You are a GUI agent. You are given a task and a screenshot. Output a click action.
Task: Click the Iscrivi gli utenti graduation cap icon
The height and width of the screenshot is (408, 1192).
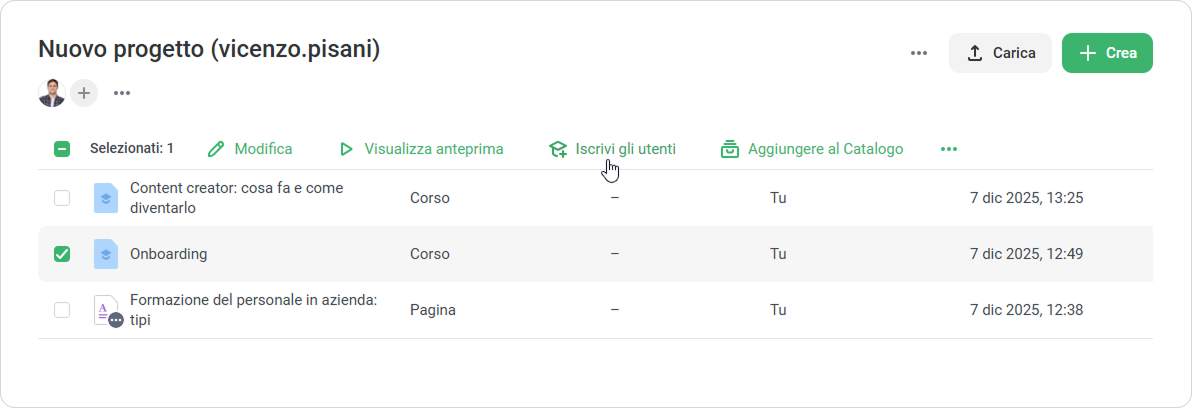point(558,149)
